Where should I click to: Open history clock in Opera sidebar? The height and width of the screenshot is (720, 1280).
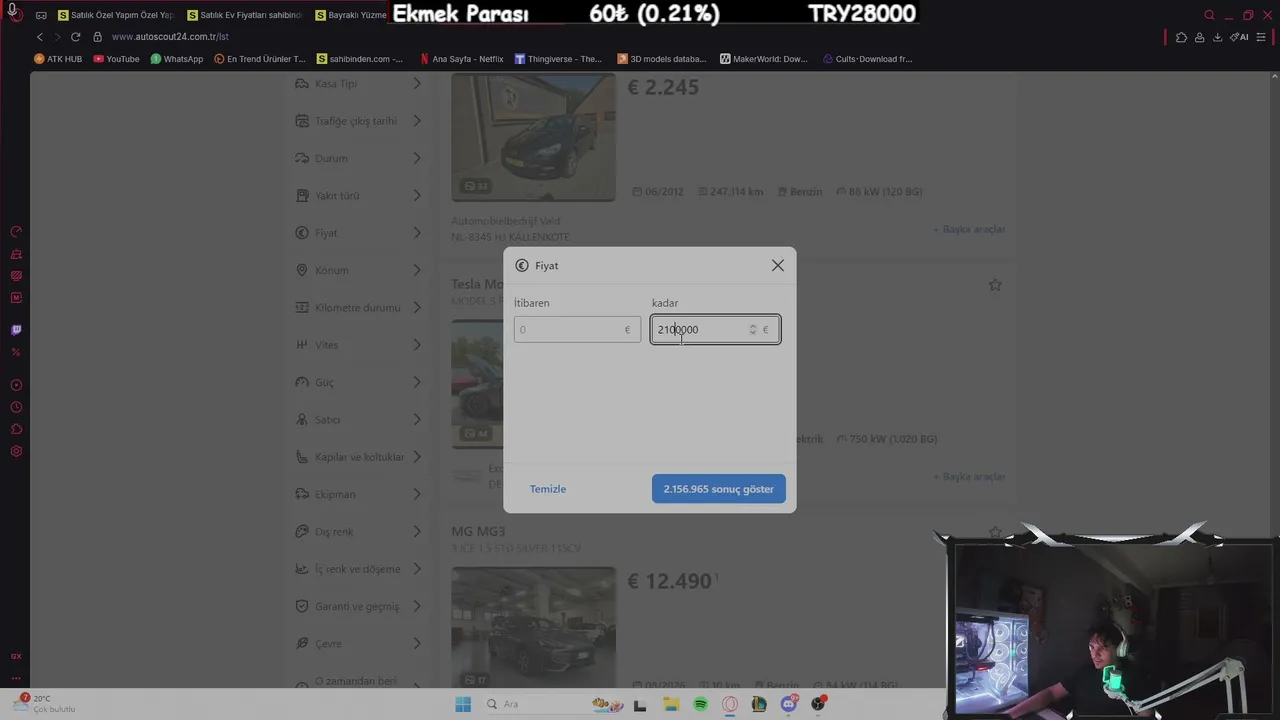tap(16, 407)
